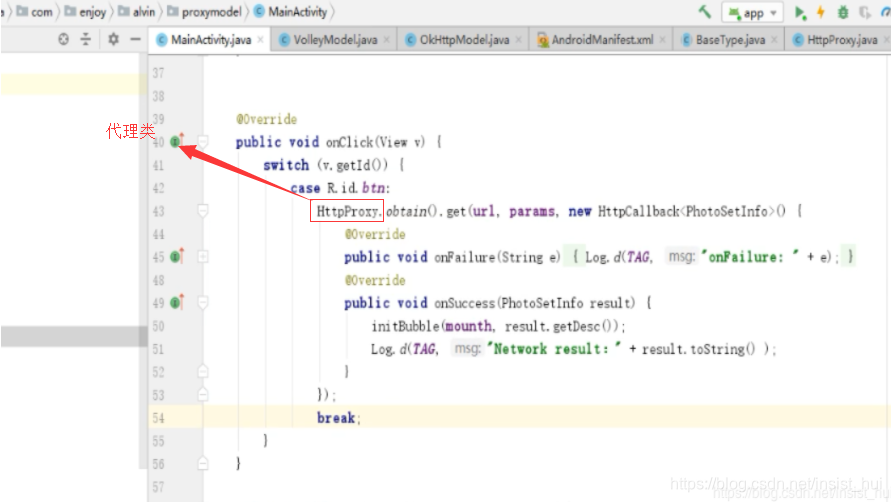Image resolution: width=891 pixels, height=502 pixels.
Task: Collapse the code fold marker on line 43
Action: coord(203,211)
